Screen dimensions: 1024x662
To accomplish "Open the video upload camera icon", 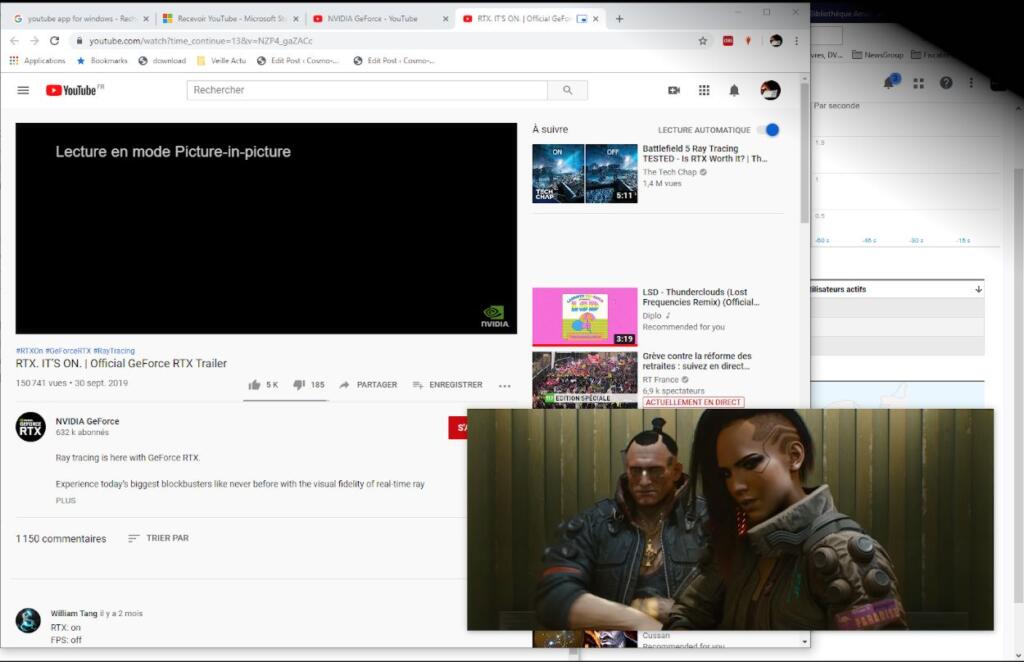I will tap(674, 90).
